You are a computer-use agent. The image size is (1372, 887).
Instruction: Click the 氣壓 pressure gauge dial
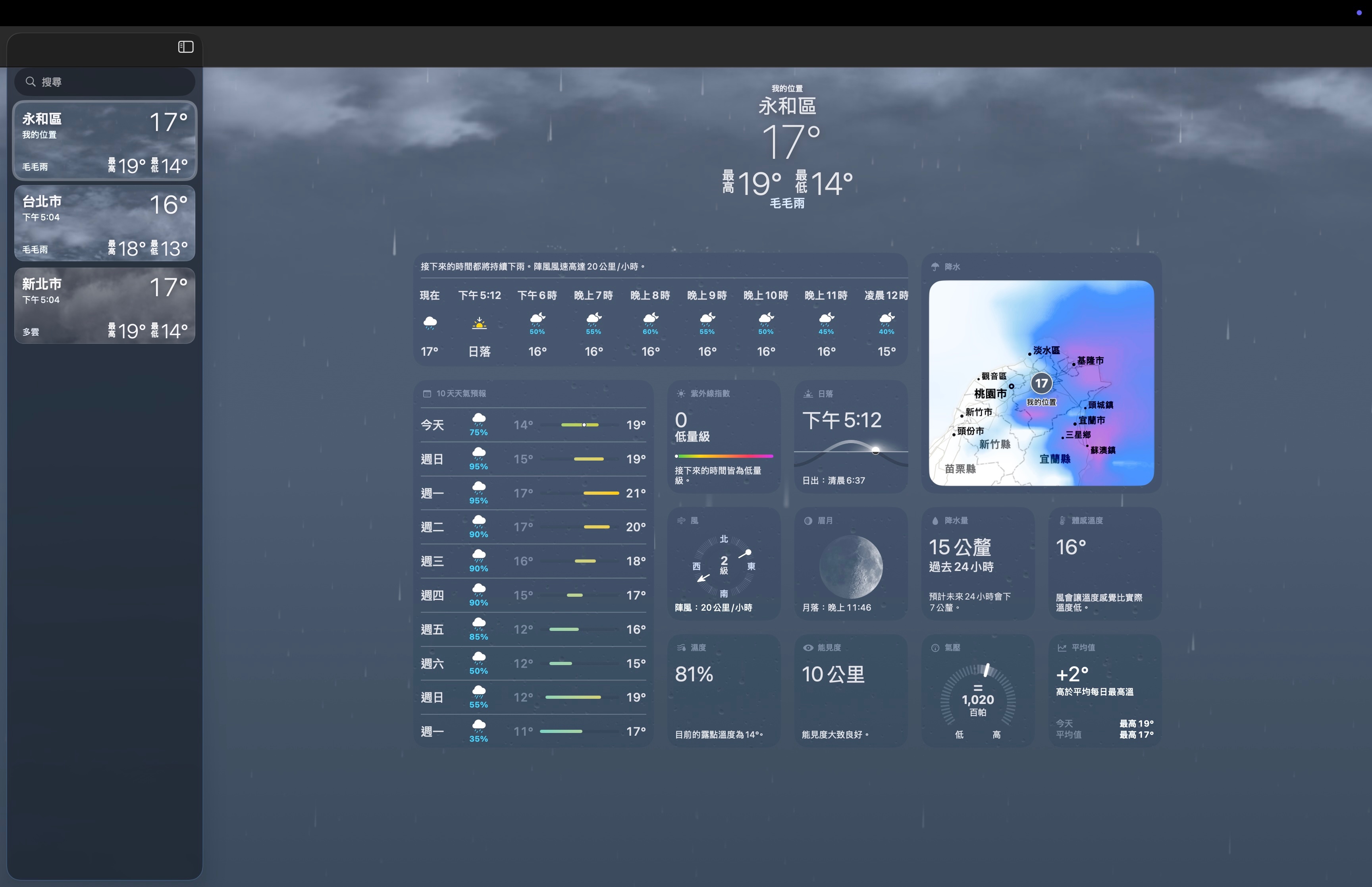click(978, 699)
